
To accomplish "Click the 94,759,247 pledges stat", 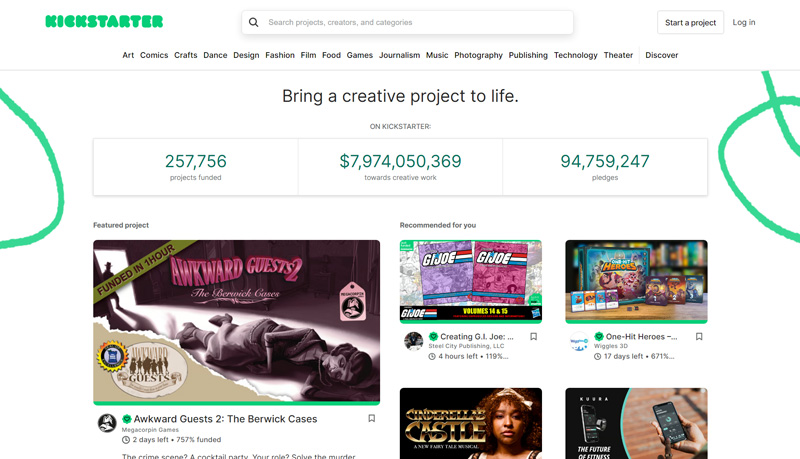I will [x=605, y=167].
